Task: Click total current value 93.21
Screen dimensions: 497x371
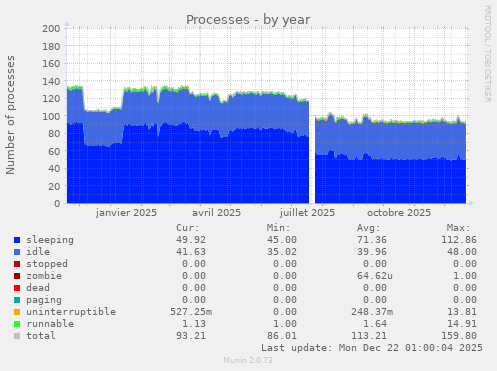Action: coord(191,336)
